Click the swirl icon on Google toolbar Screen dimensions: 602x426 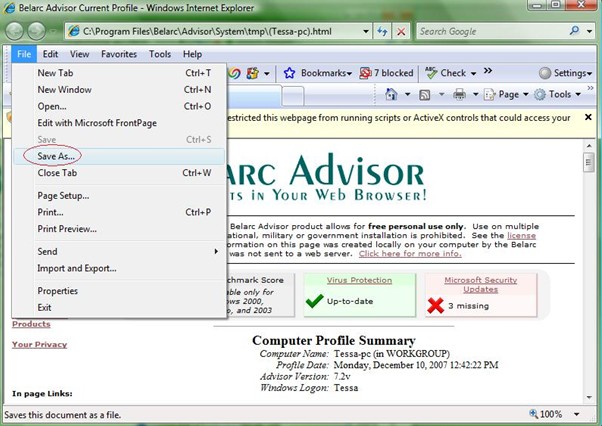coord(234,73)
